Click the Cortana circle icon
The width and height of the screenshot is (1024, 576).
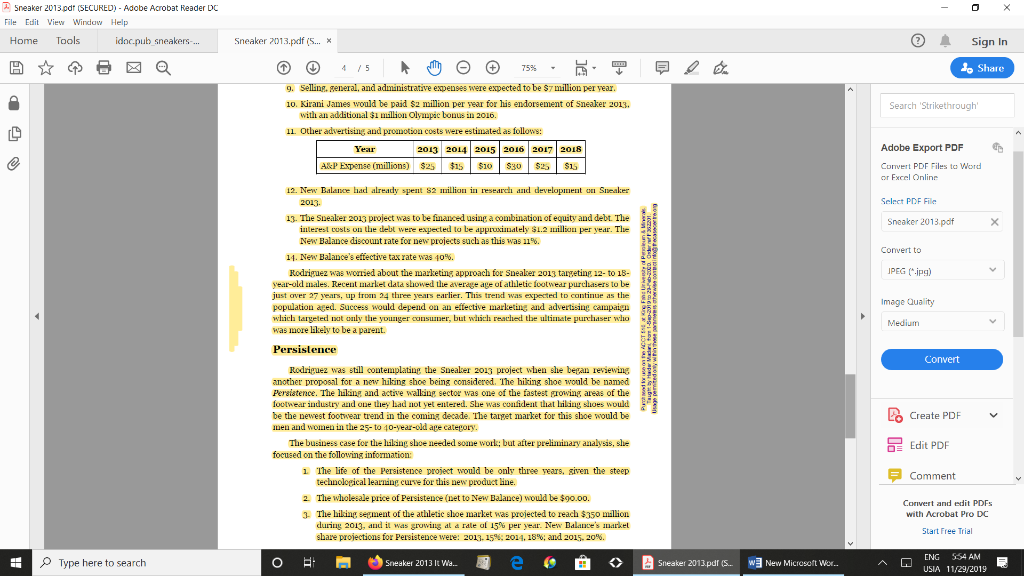point(277,562)
